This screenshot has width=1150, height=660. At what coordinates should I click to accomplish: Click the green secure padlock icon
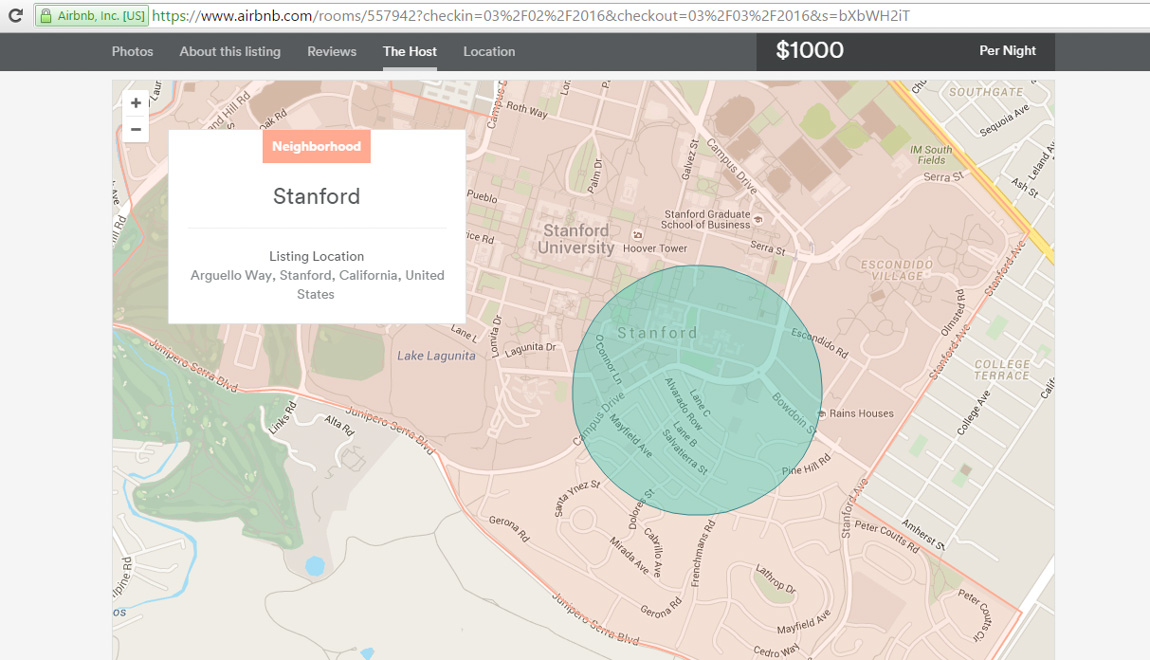click(45, 16)
